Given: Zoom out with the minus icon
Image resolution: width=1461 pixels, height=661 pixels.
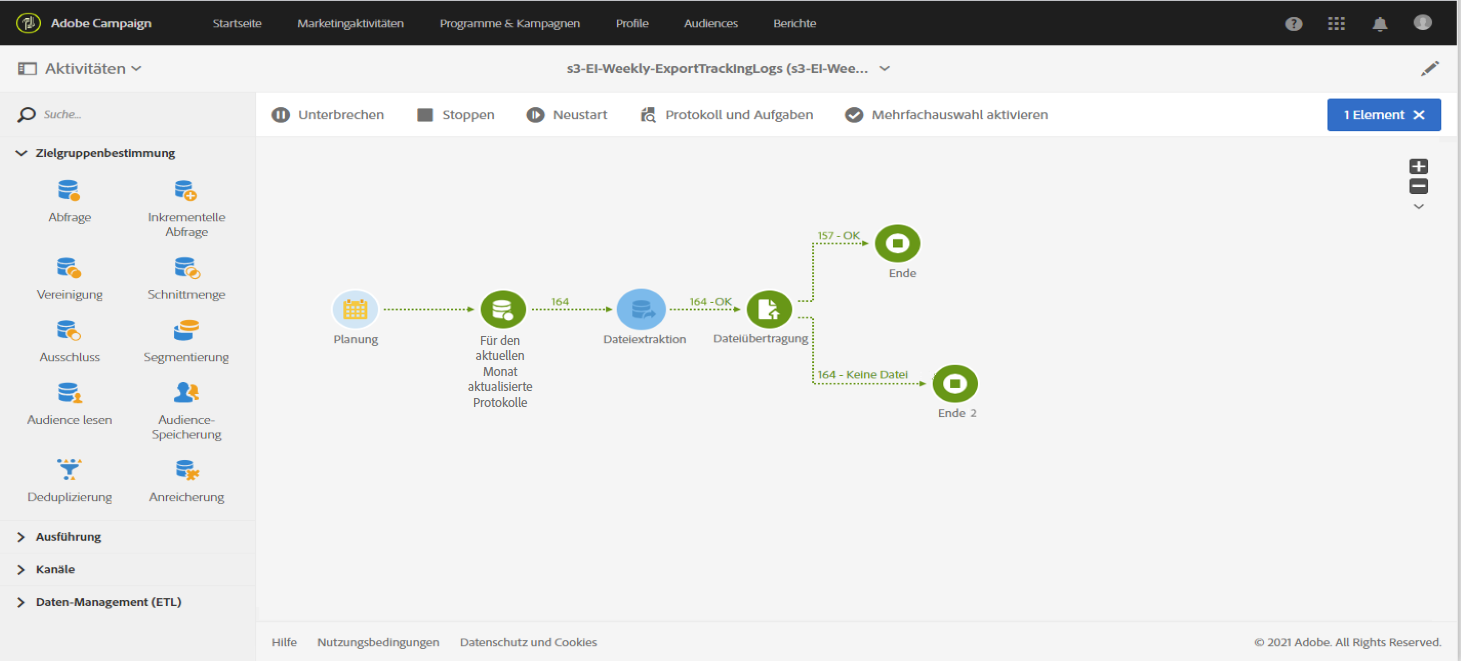Looking at the screenshot, I should point(1418,187).
